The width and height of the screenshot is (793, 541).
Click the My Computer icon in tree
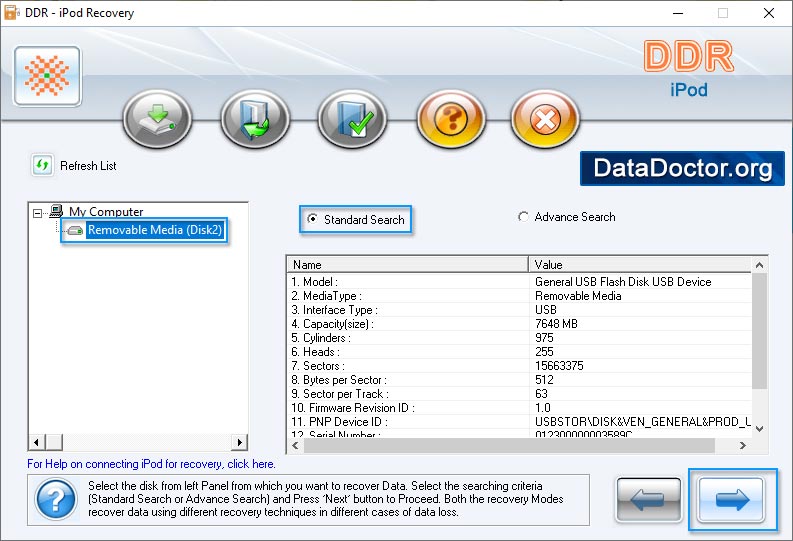coord(56,211)
